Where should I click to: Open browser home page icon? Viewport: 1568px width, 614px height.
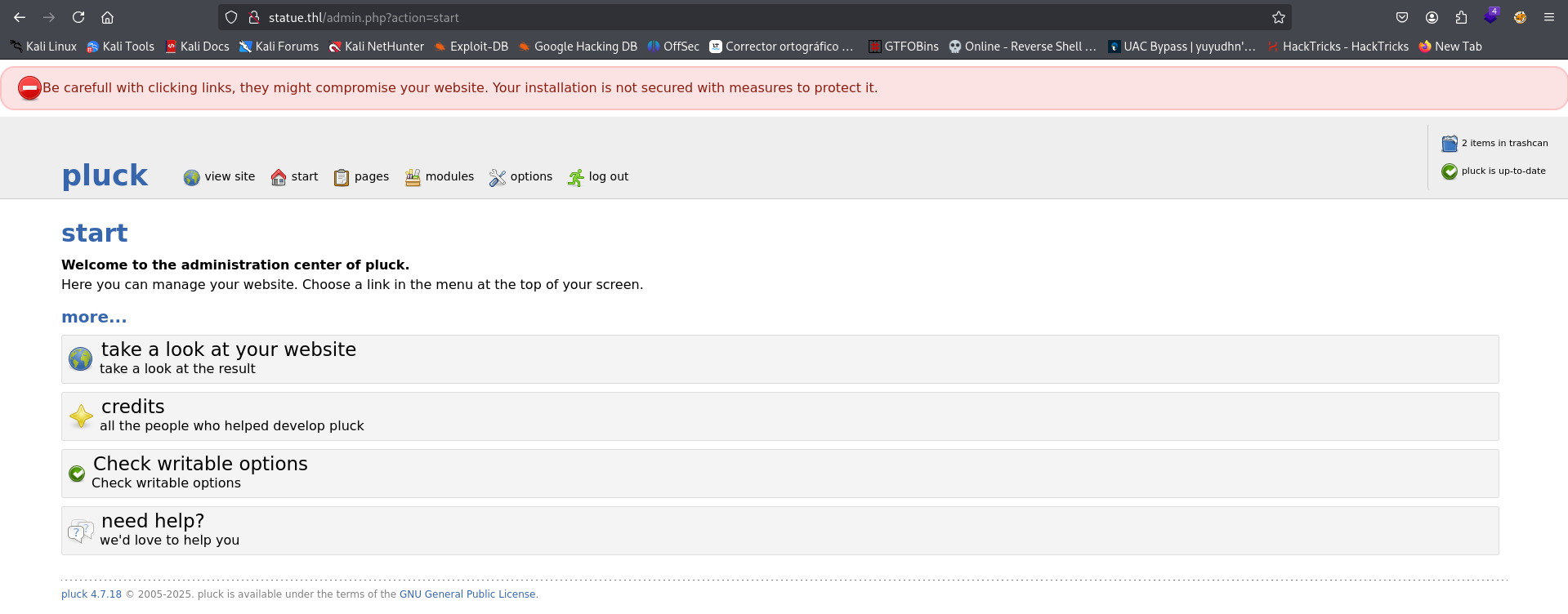point(107,17)
